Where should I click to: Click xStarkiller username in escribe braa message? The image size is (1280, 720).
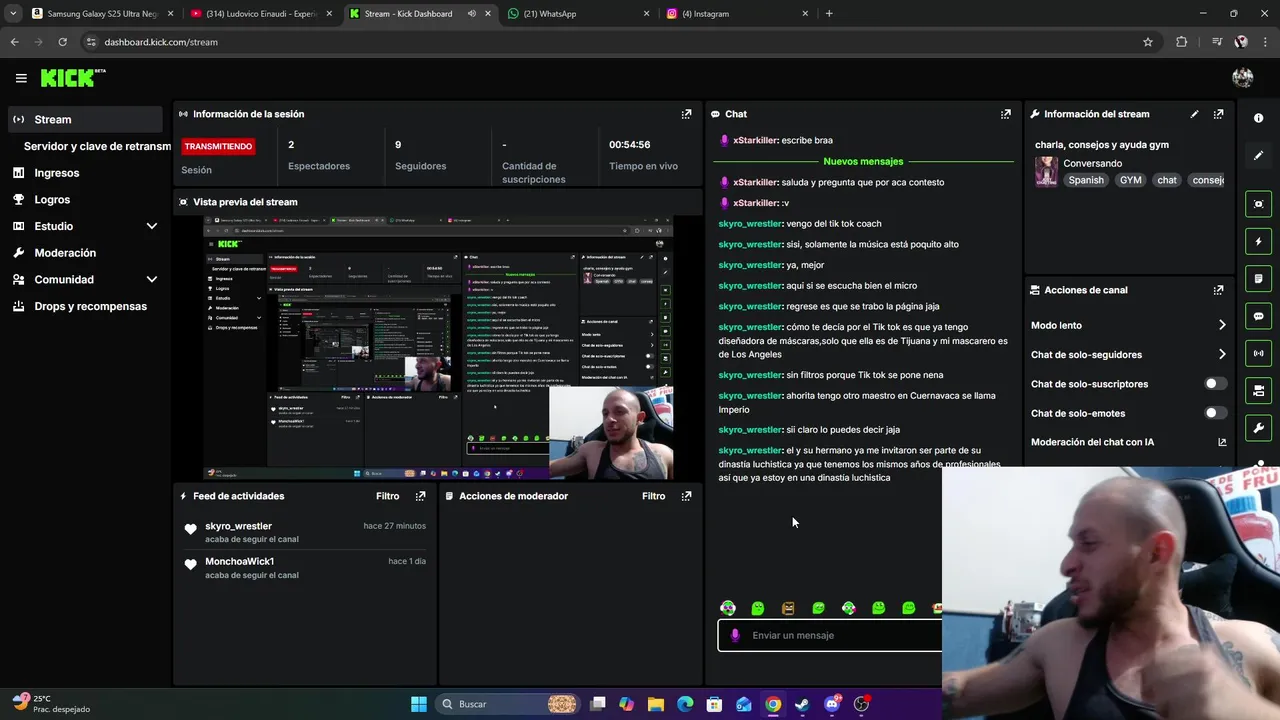click(x=755, y=140)
